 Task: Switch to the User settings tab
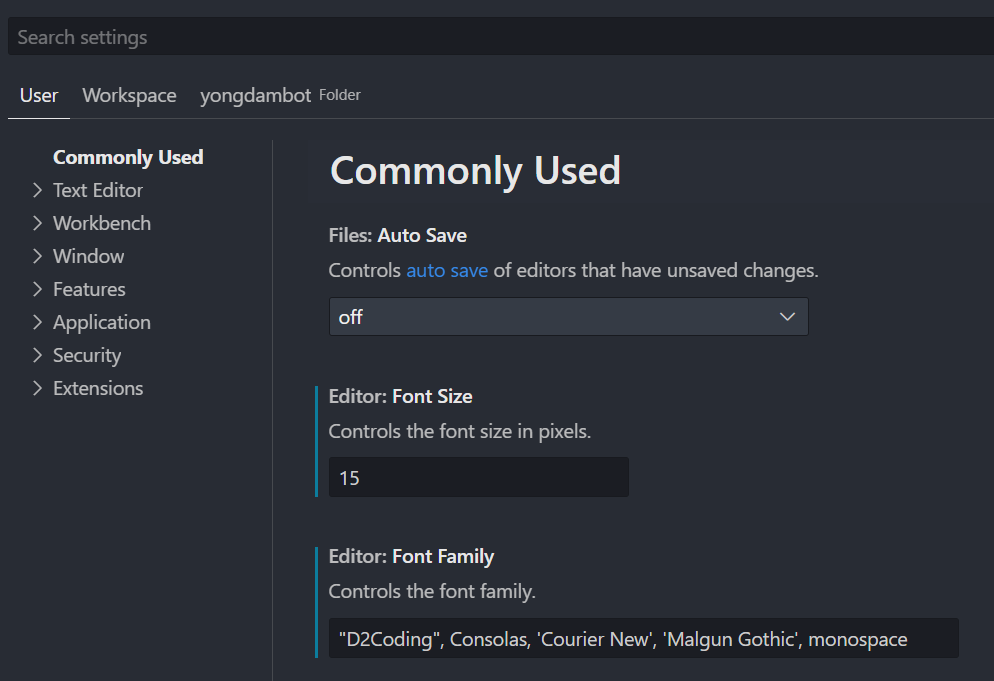click(39, 96)
